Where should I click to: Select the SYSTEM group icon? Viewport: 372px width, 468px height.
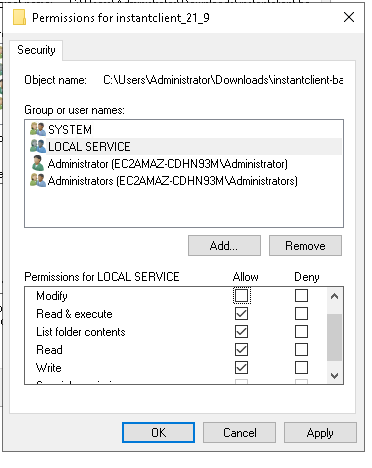(x=38, y=129)
